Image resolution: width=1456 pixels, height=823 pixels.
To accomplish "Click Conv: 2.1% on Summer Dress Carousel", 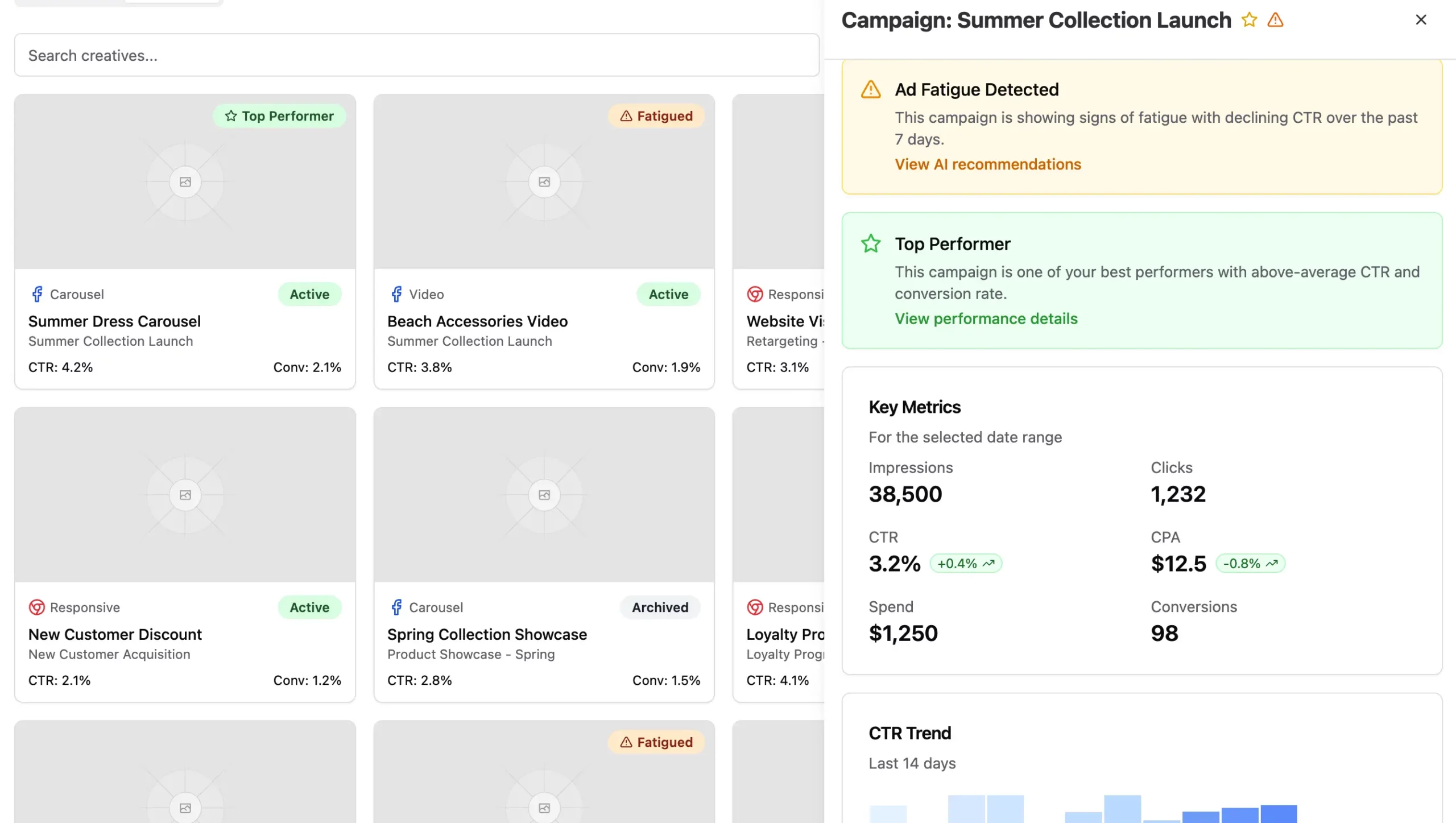I will click(x=307, y=367).
